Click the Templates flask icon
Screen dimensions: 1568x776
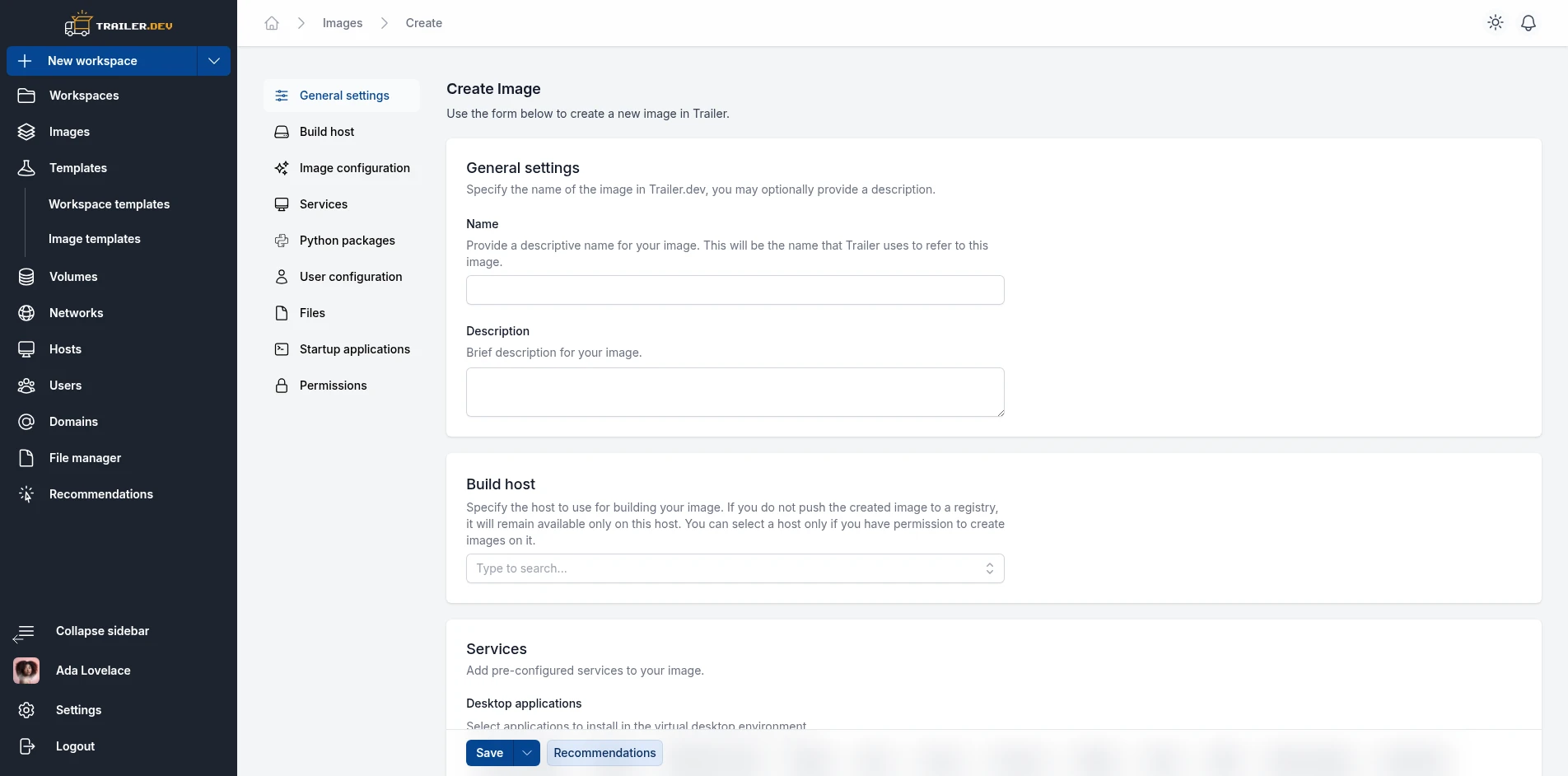[26, 168]
